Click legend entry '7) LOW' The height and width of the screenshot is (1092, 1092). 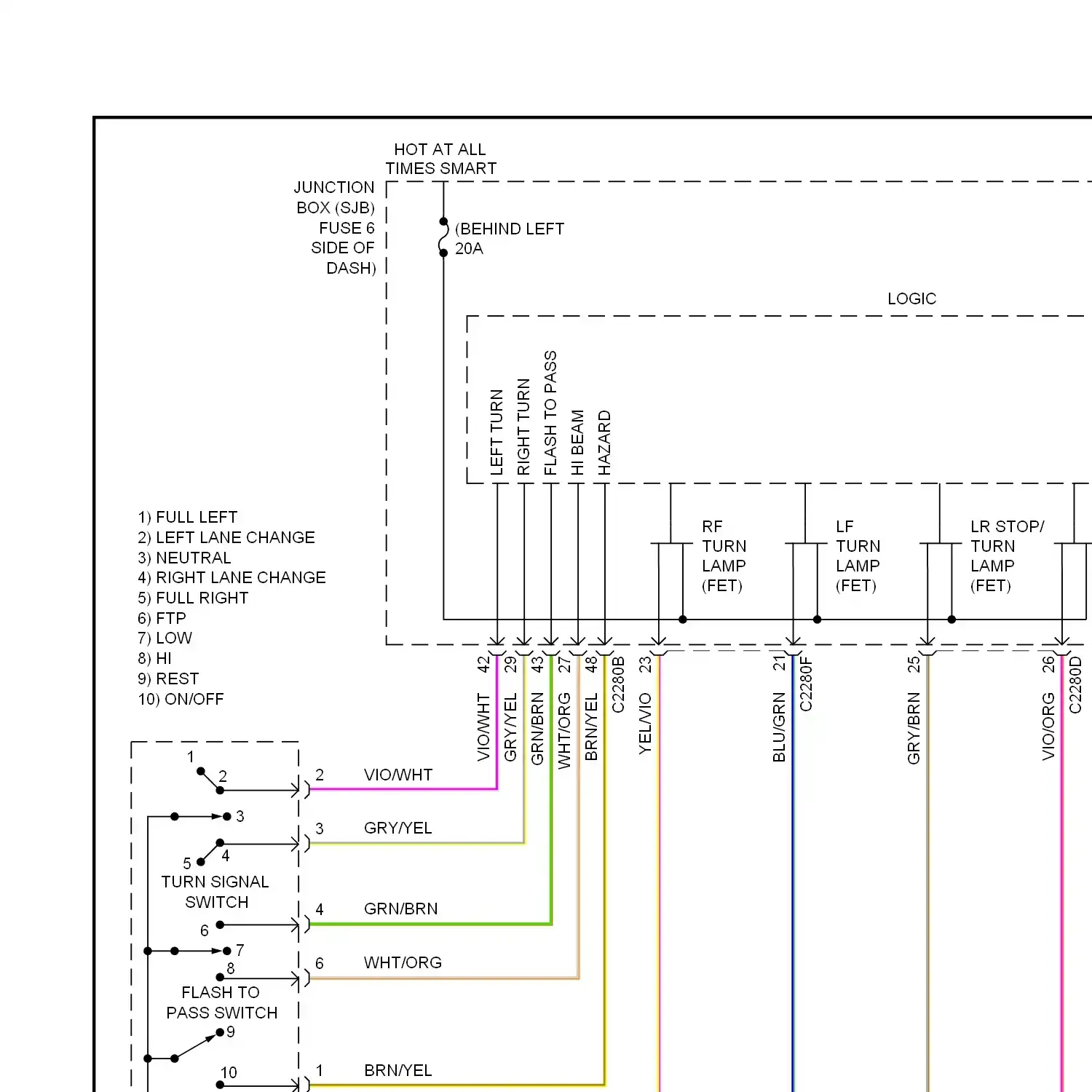pyautogui.click(x=165, y=638)
